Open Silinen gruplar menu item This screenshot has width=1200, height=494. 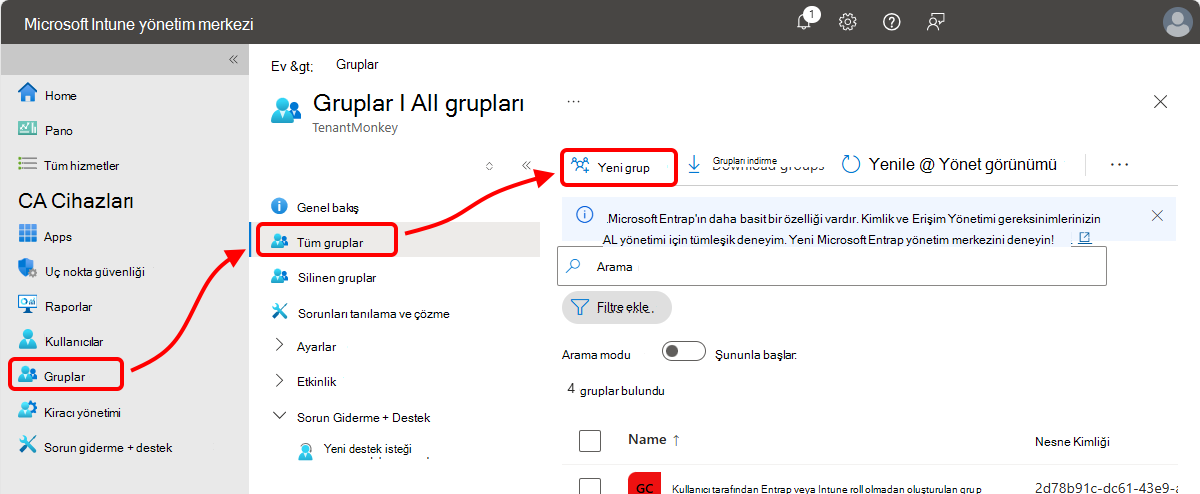click(x=336, y=277)
